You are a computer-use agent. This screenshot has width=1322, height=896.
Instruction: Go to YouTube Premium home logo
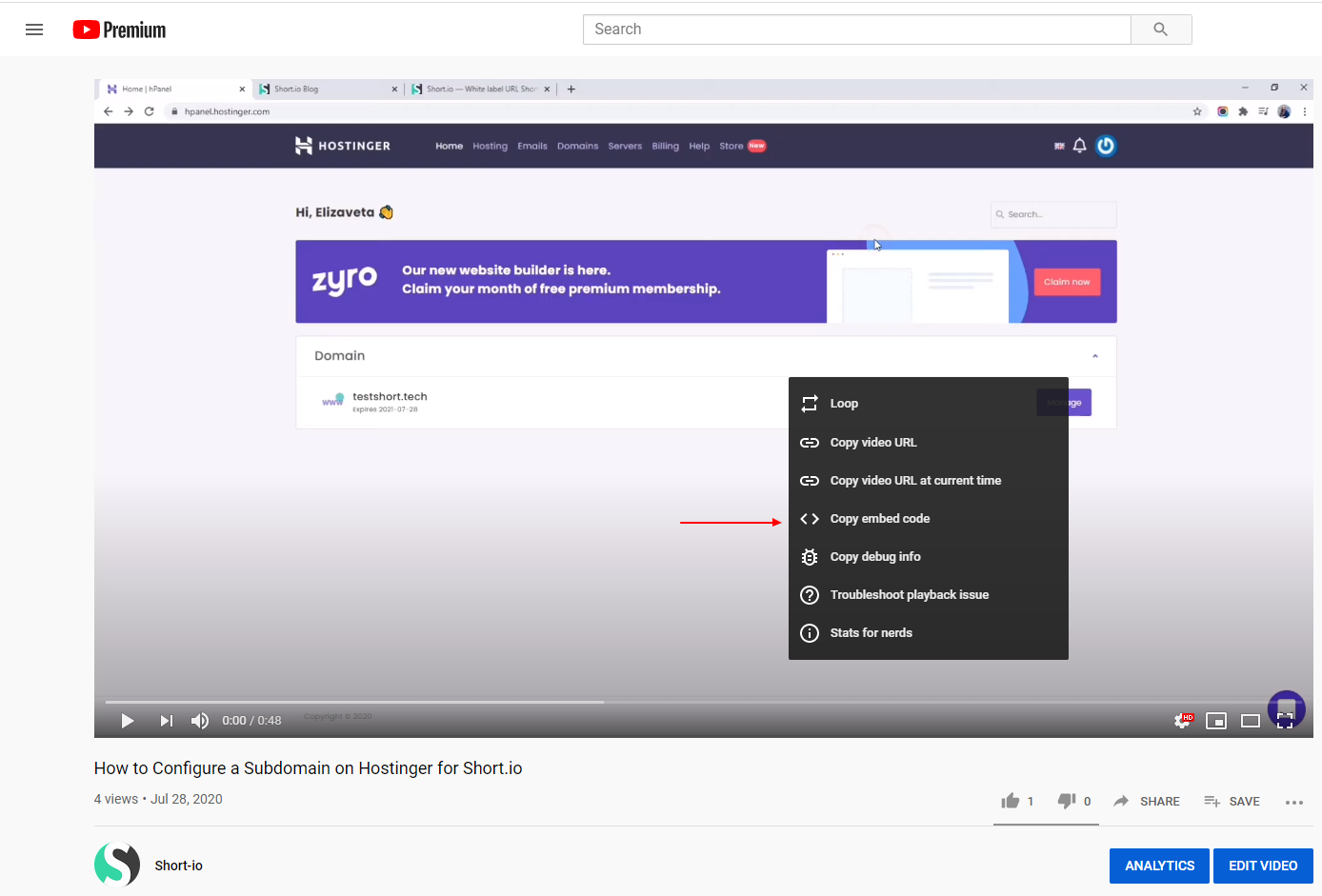[x=119, y=30]
